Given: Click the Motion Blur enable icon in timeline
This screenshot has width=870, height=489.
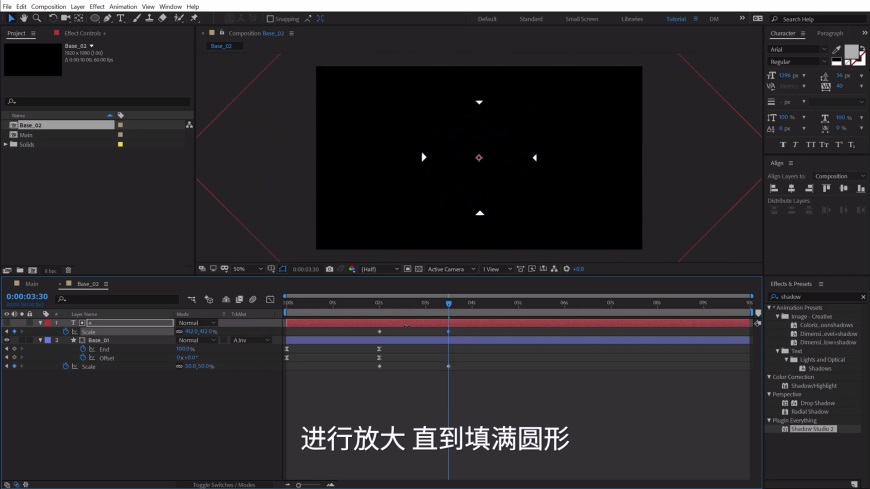Looking at the screenshot, I should (x=253, y=300).
